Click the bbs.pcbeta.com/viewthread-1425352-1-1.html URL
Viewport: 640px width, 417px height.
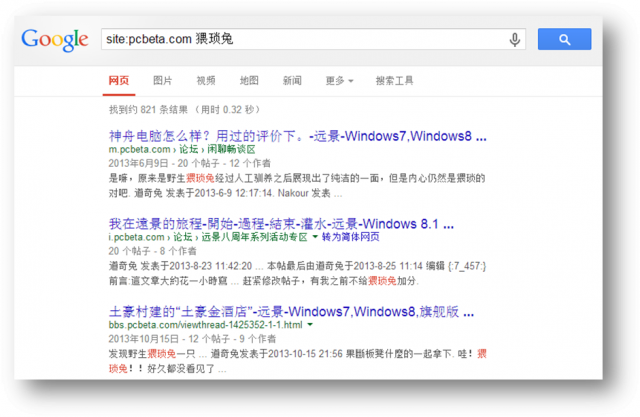tap(206, 325)
